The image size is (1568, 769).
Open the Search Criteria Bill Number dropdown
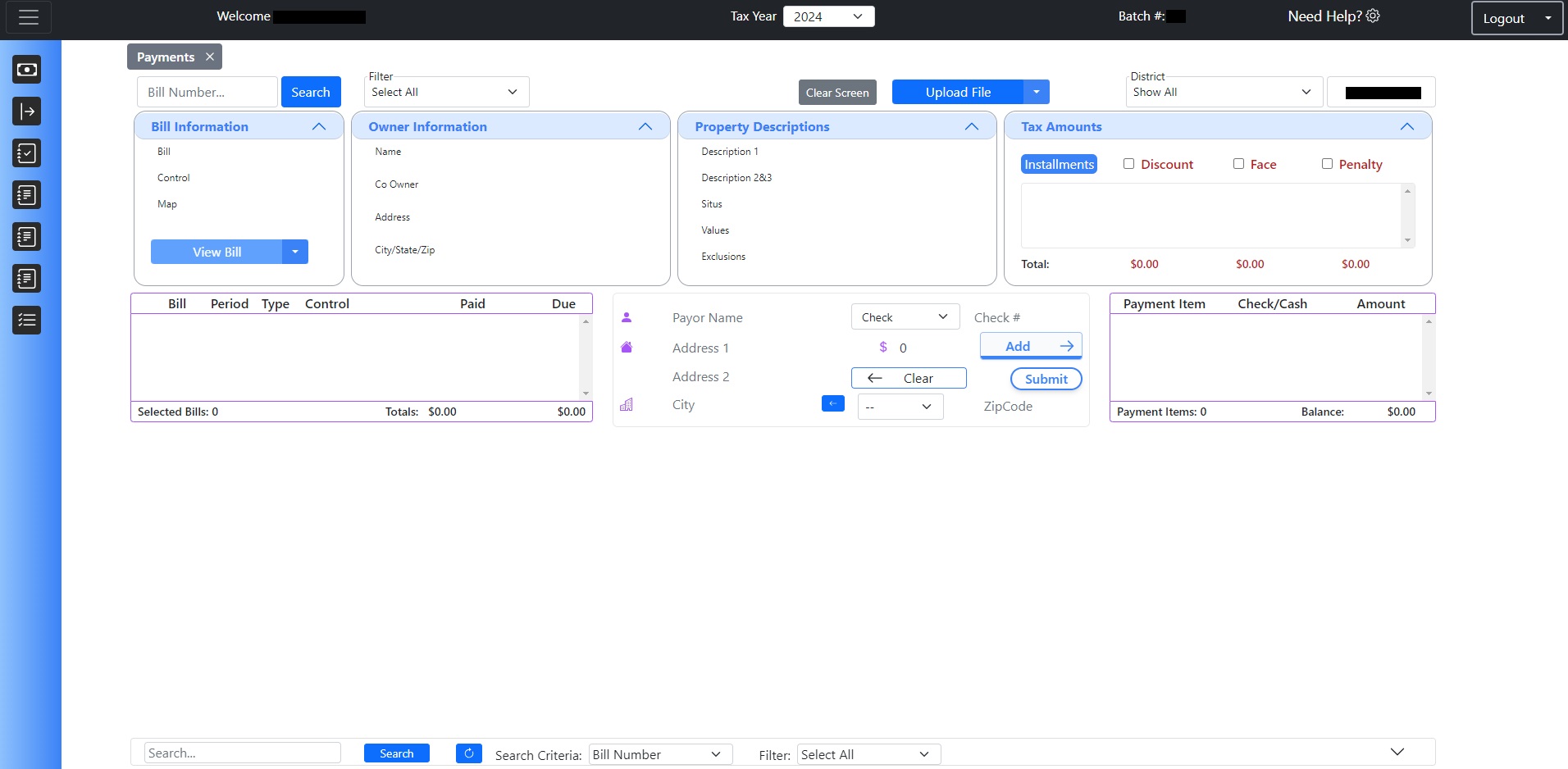click(661, 754)
